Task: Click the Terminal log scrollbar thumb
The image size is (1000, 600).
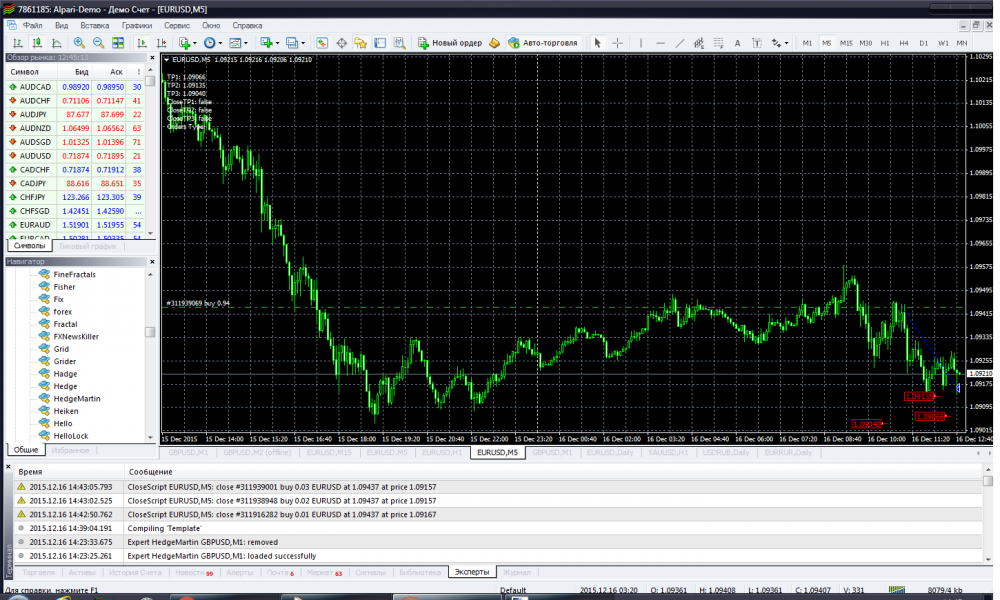Action: [x=988, y=481]
